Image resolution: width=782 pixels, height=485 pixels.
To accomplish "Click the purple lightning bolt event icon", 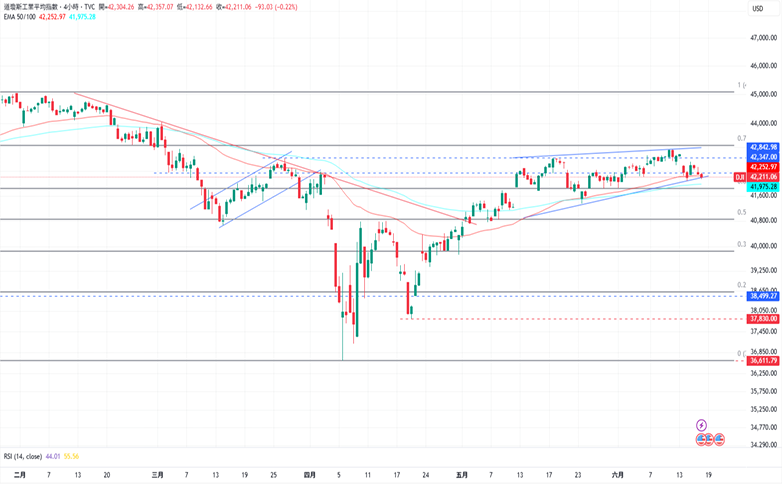I will click(x=701, y=425).
